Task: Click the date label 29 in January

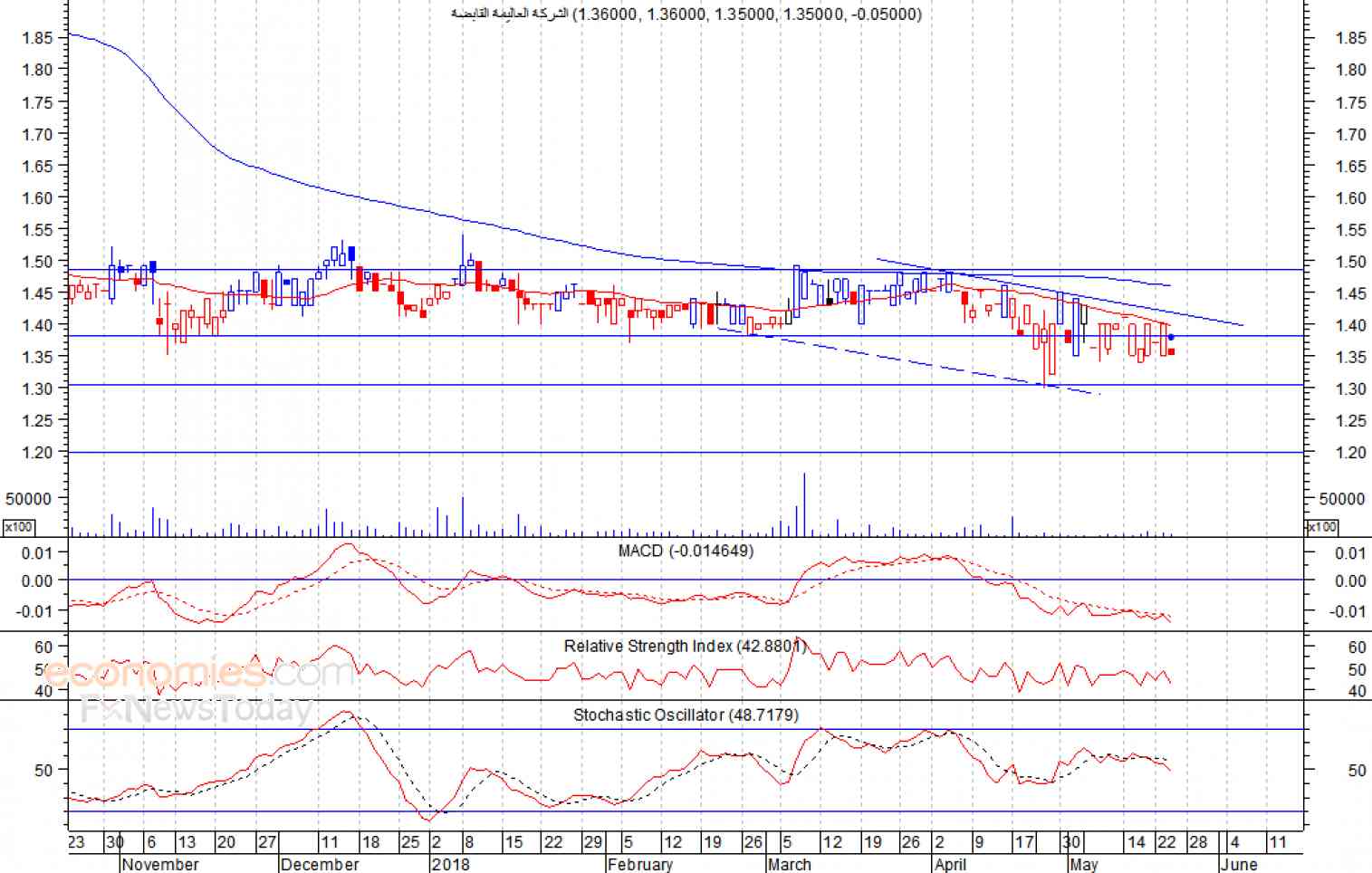Action: 593,842
